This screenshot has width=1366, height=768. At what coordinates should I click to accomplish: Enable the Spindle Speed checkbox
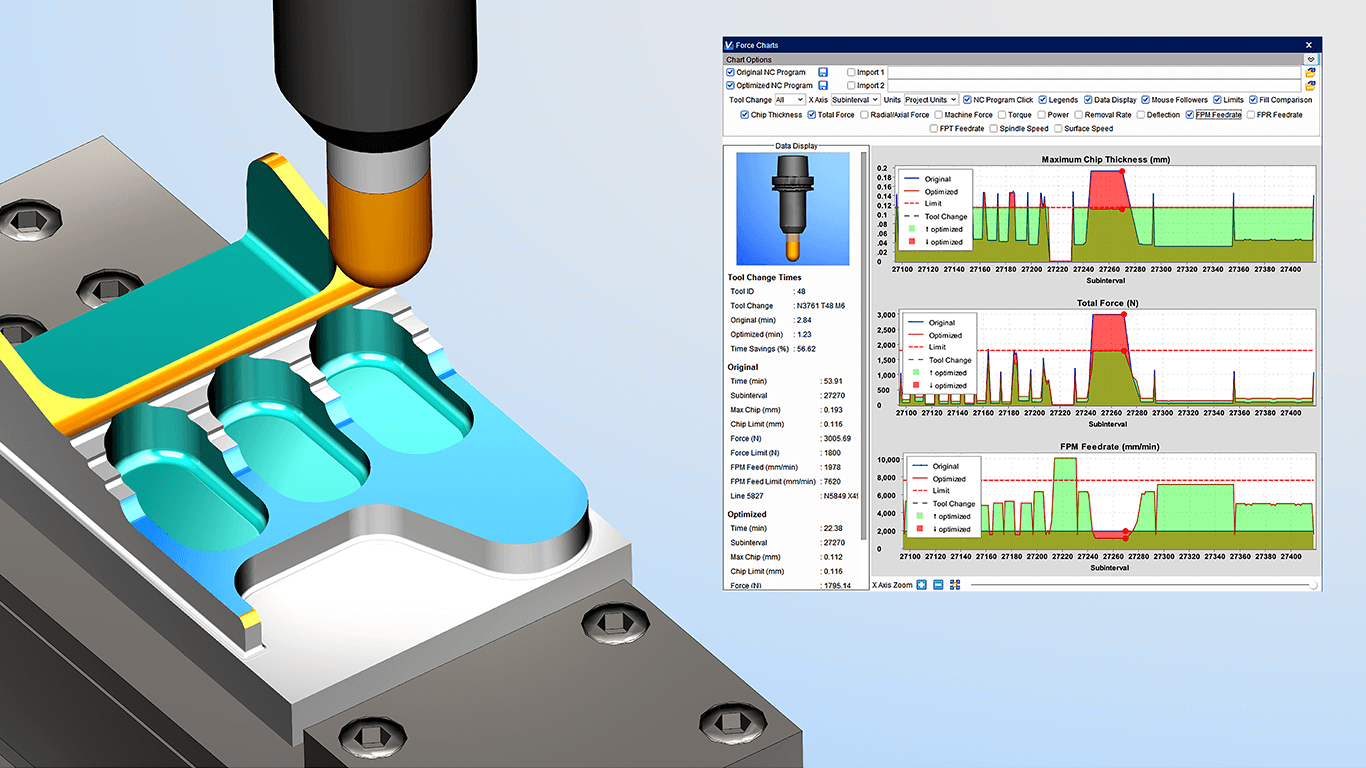tap(993, 127)
